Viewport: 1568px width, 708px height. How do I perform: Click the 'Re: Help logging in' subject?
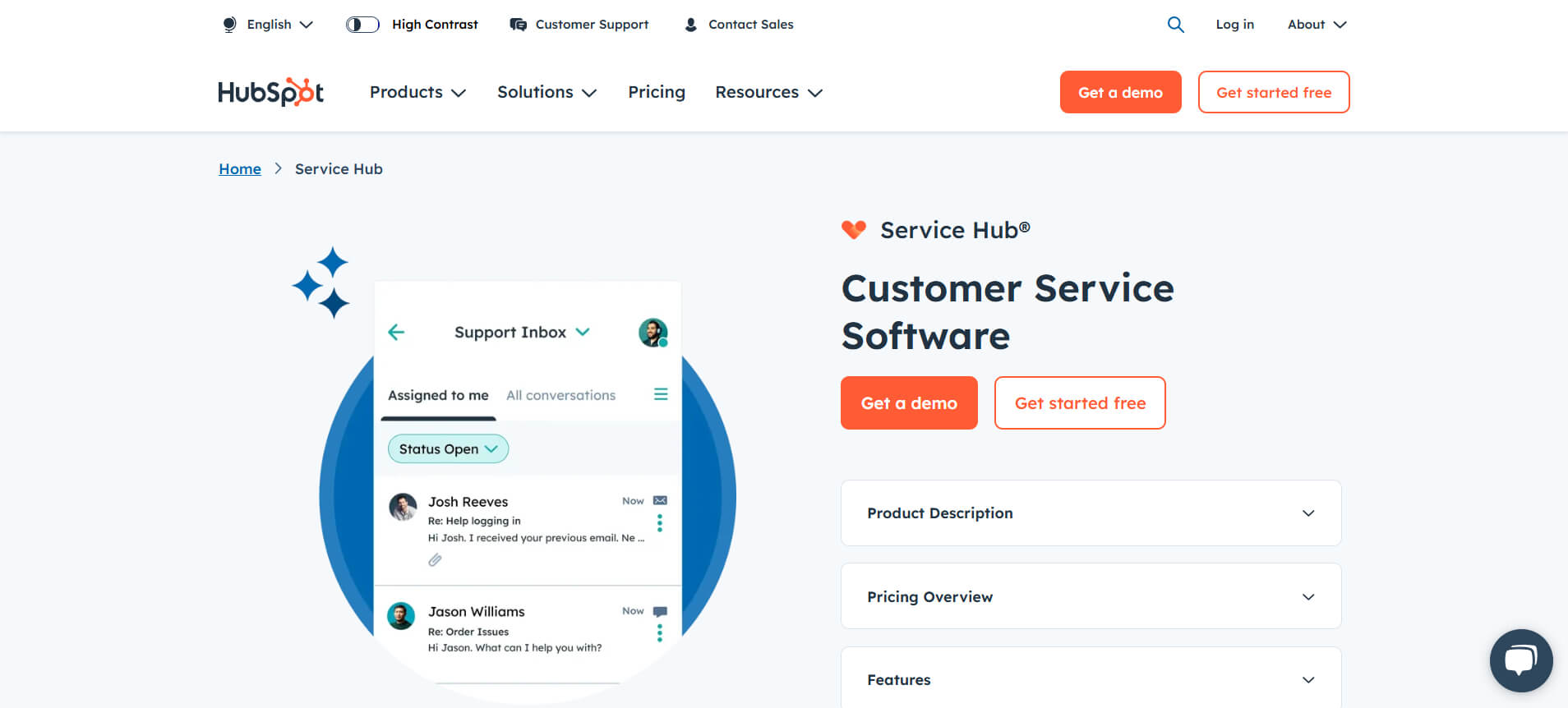click(474, 521)
